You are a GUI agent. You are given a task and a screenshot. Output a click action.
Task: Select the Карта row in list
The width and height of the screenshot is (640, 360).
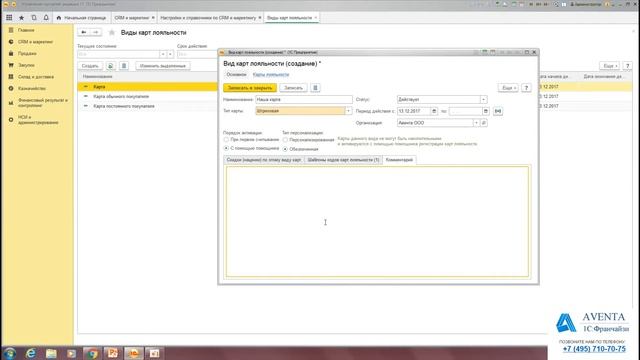147,87
